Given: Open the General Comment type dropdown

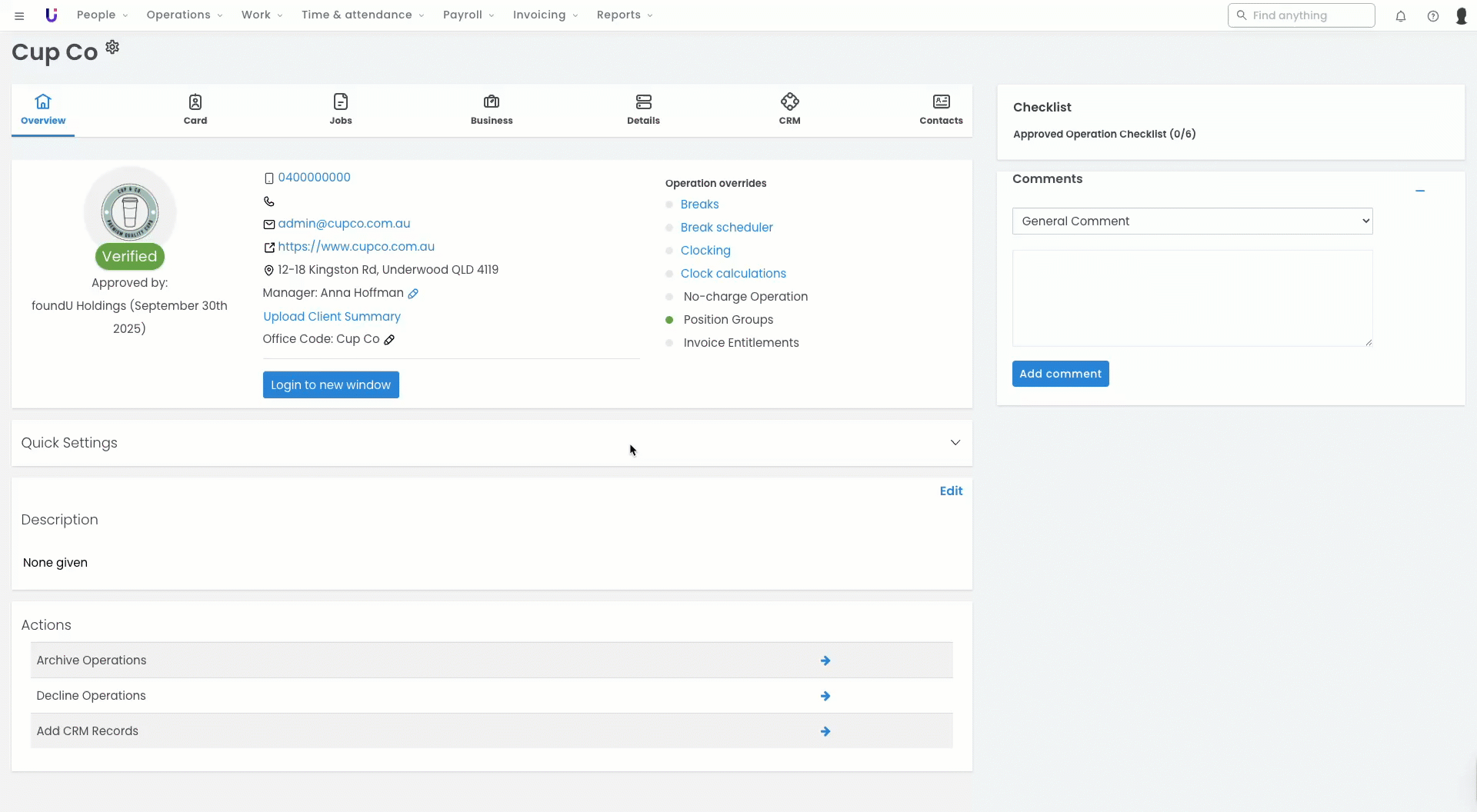Looking at the screenshot, I should (1192, 221).
